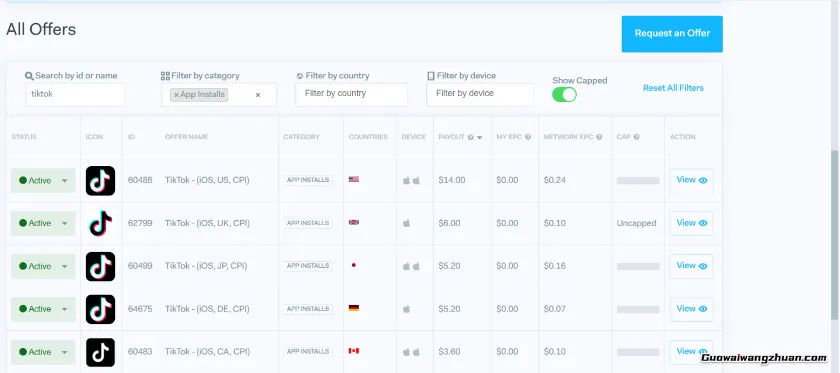The width and height of the screenshot is (840, 373).
Task: Open TikTok icon for offer 60488
Action: click(100, 181)
